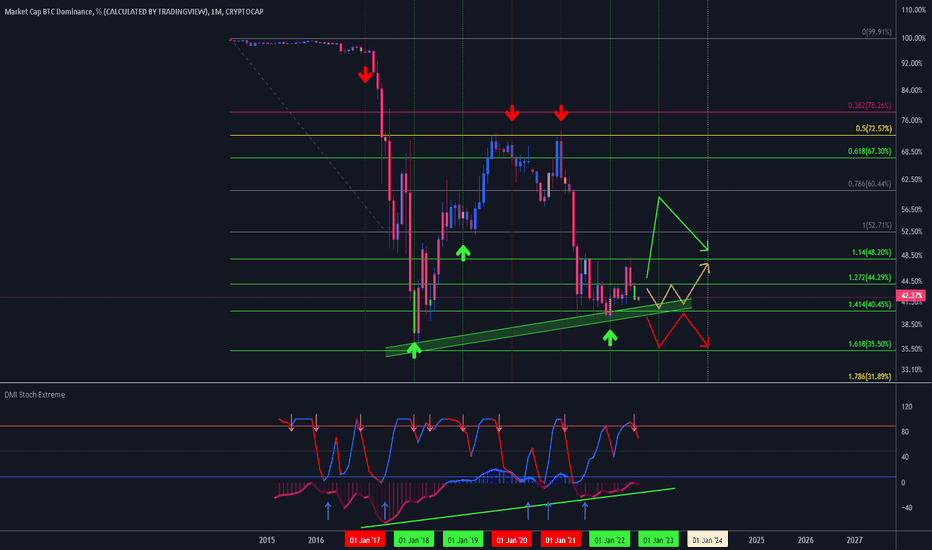
Task: Select the Fibonacci label 1.14(48.20%)
Action: click(871, 253)
